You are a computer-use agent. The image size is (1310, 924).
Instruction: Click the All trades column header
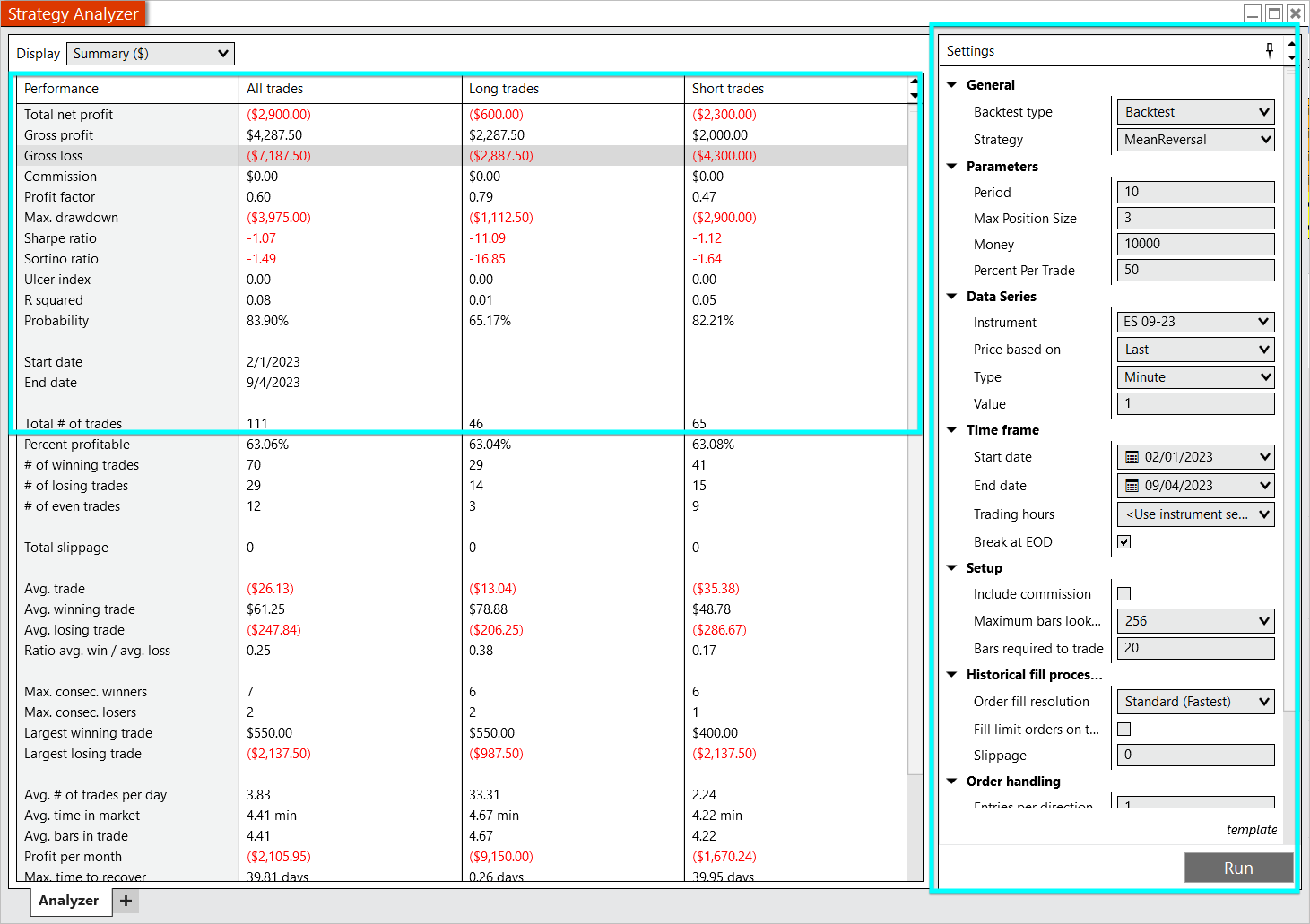click(x=350, y=89)
